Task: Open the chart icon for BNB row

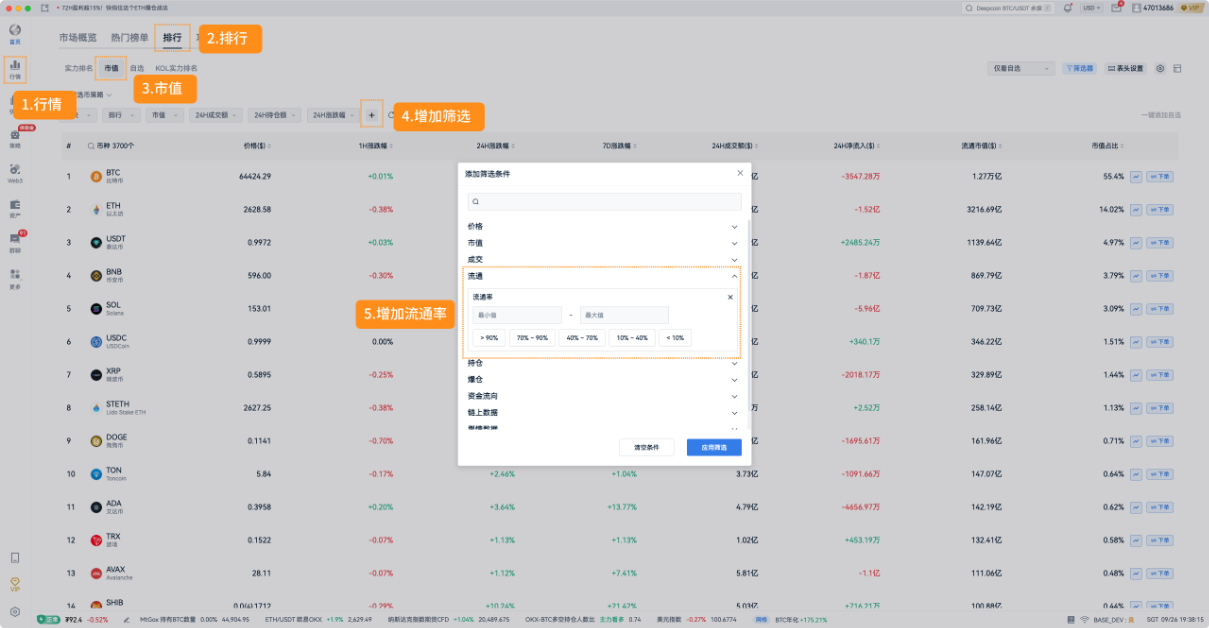Action: 1136,275
